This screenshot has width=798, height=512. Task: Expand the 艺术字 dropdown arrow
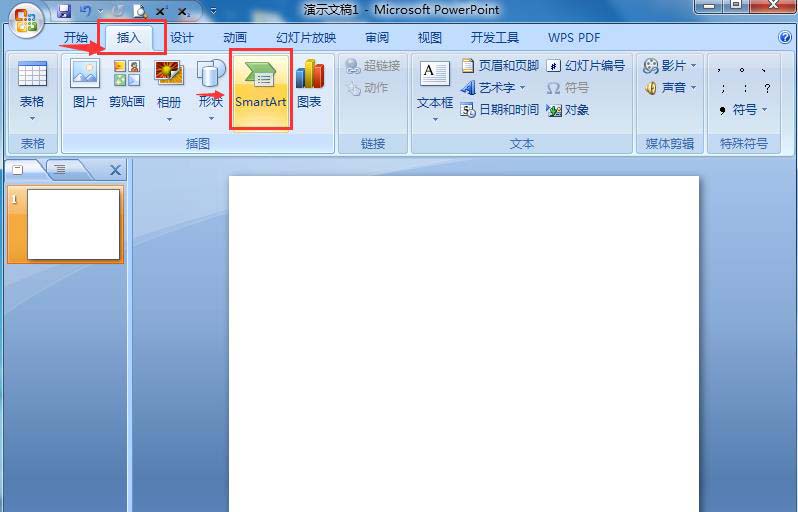pos(522,88)
